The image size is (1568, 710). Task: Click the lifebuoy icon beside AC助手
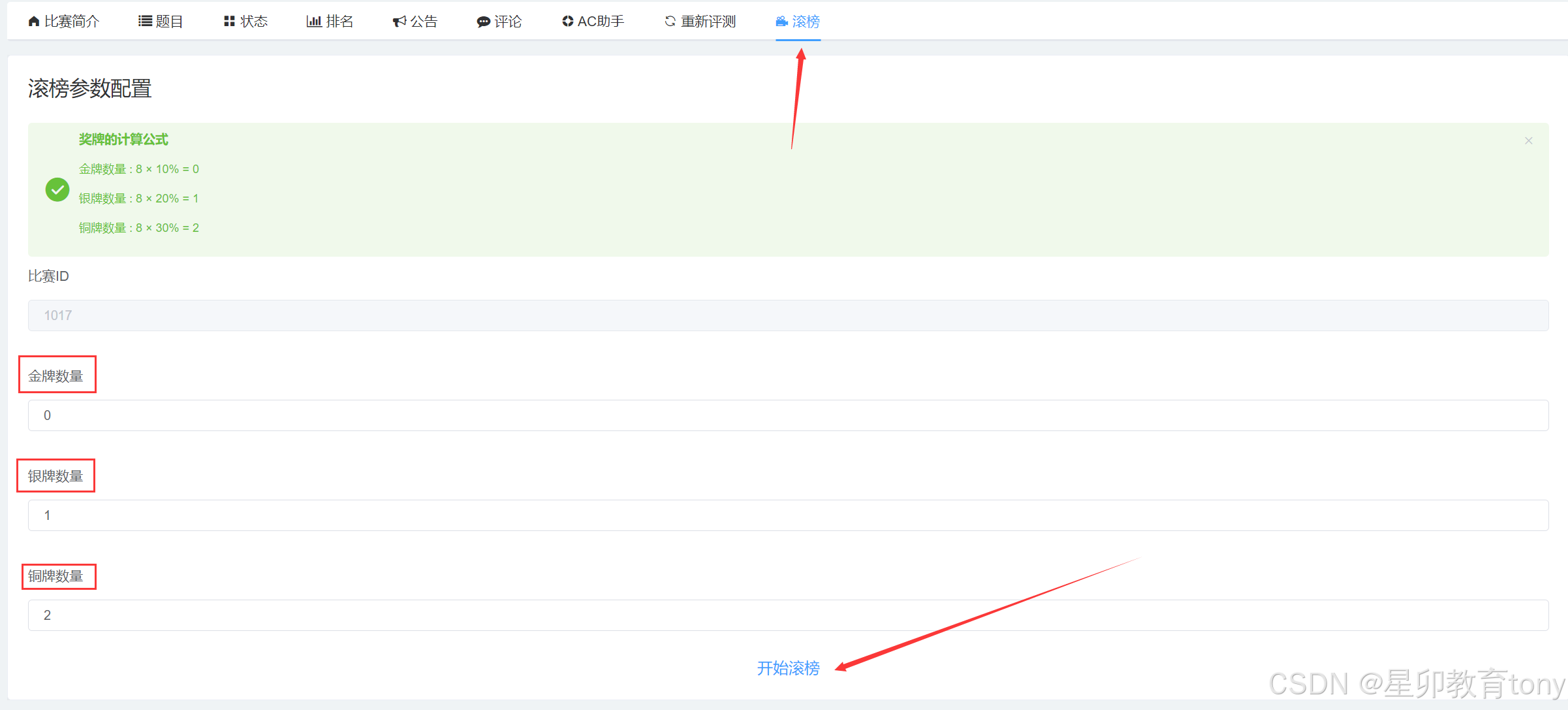[x=567, y=22]
